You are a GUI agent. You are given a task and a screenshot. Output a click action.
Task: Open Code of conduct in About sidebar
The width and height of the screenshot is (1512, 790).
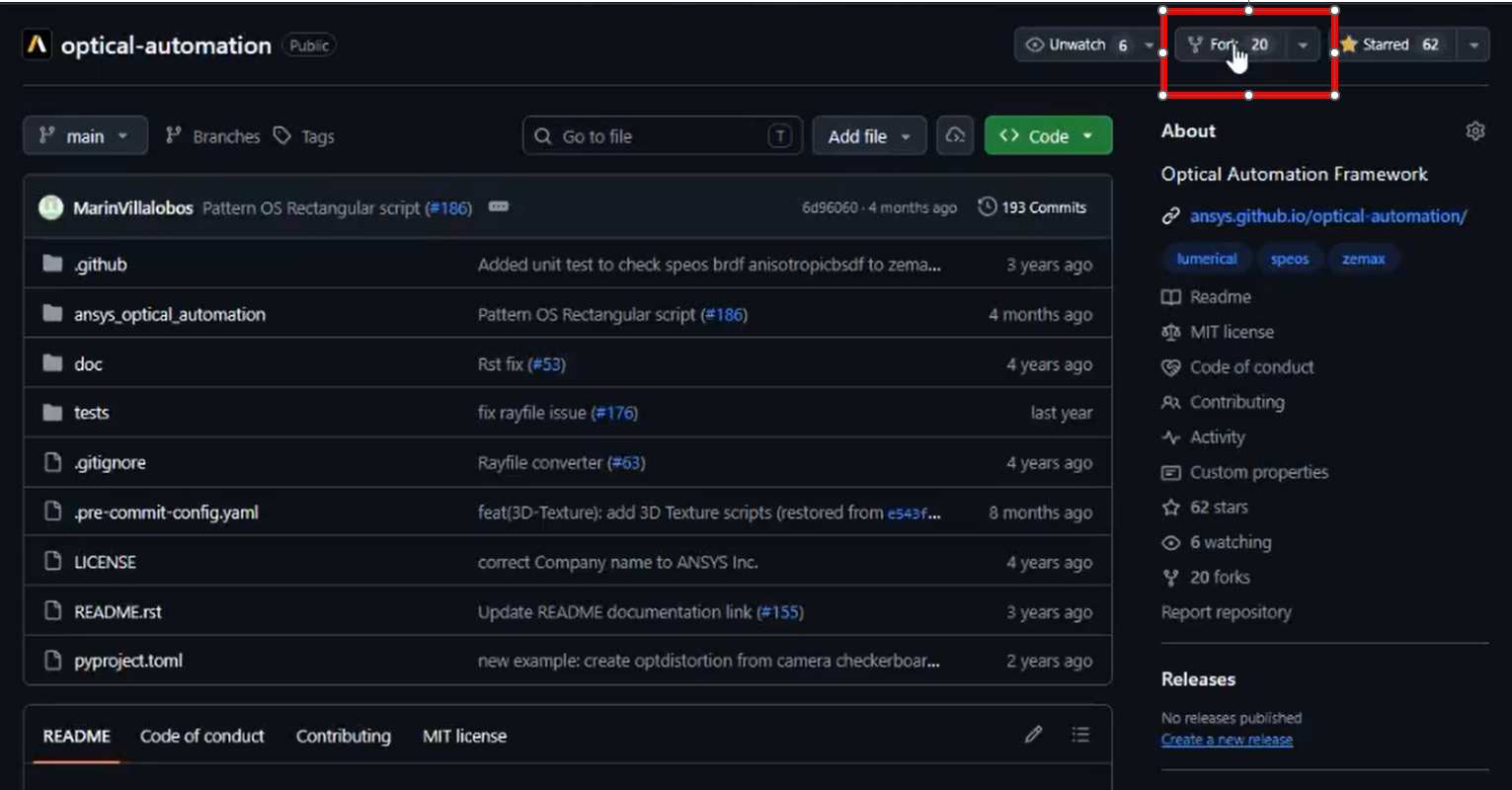click(1238, 366)
